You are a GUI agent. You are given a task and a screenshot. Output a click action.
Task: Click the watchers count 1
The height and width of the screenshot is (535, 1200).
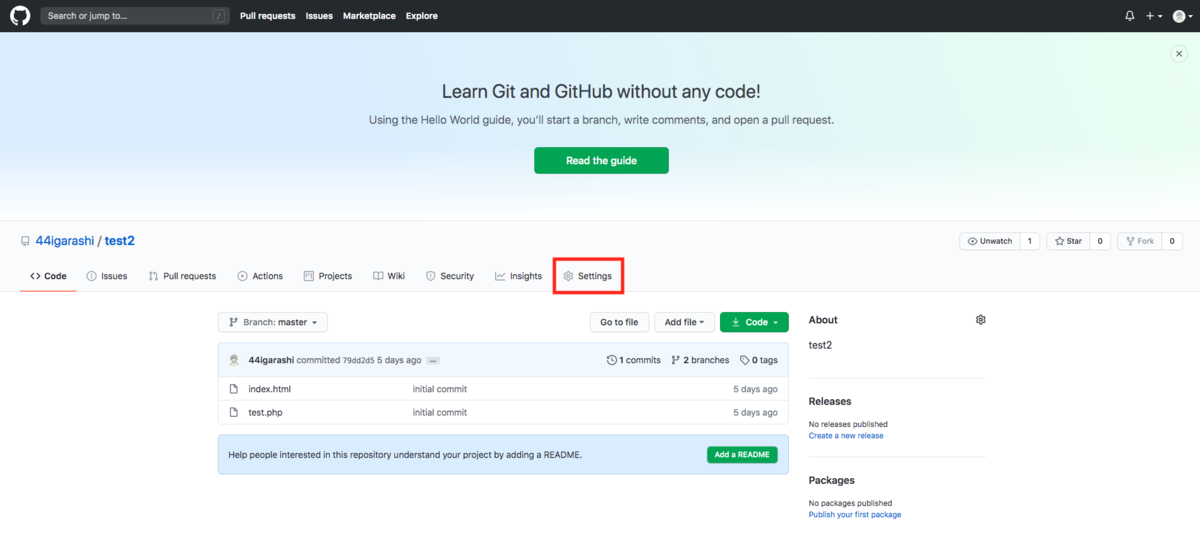(1029, 241)
